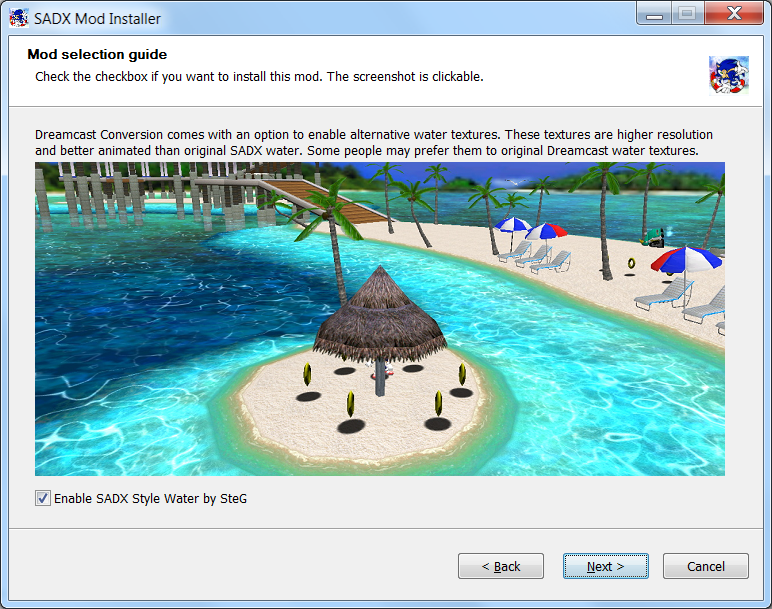Go to the previous page with Back
The image size is (772, 609).
(x=501, y=566)
